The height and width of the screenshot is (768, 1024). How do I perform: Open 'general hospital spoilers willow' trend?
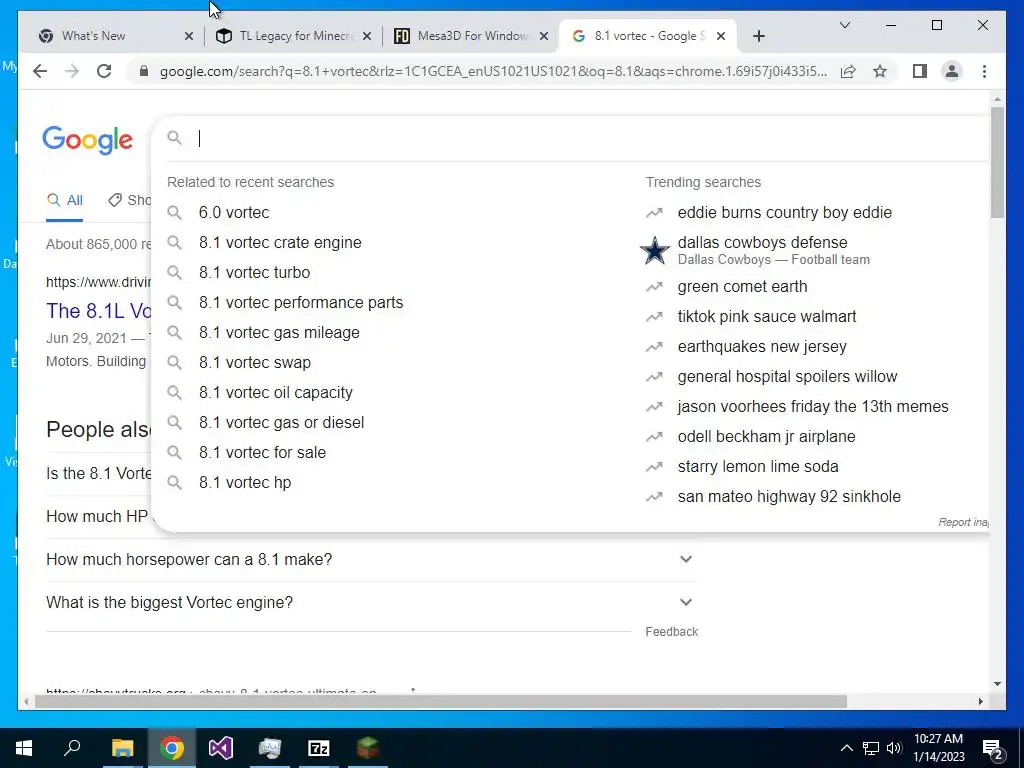(x=787, y=377)
